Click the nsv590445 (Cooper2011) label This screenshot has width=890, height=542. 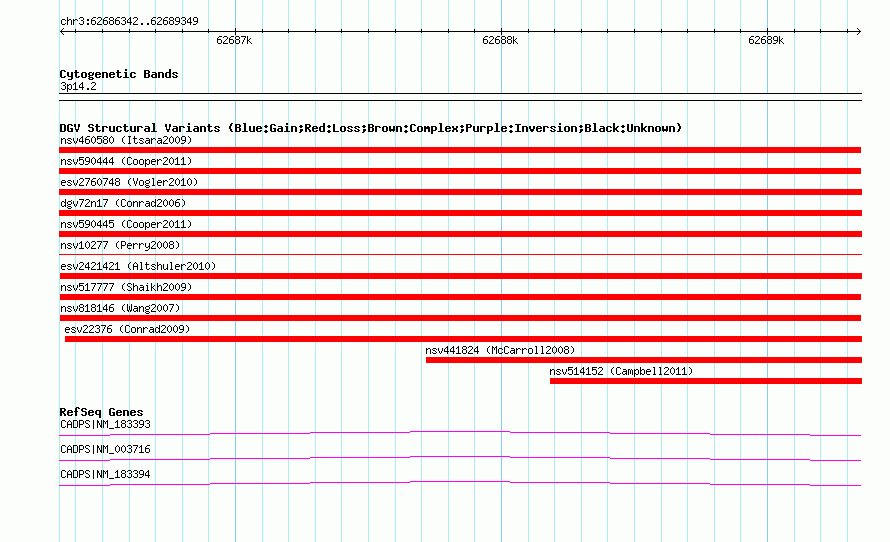126,224
